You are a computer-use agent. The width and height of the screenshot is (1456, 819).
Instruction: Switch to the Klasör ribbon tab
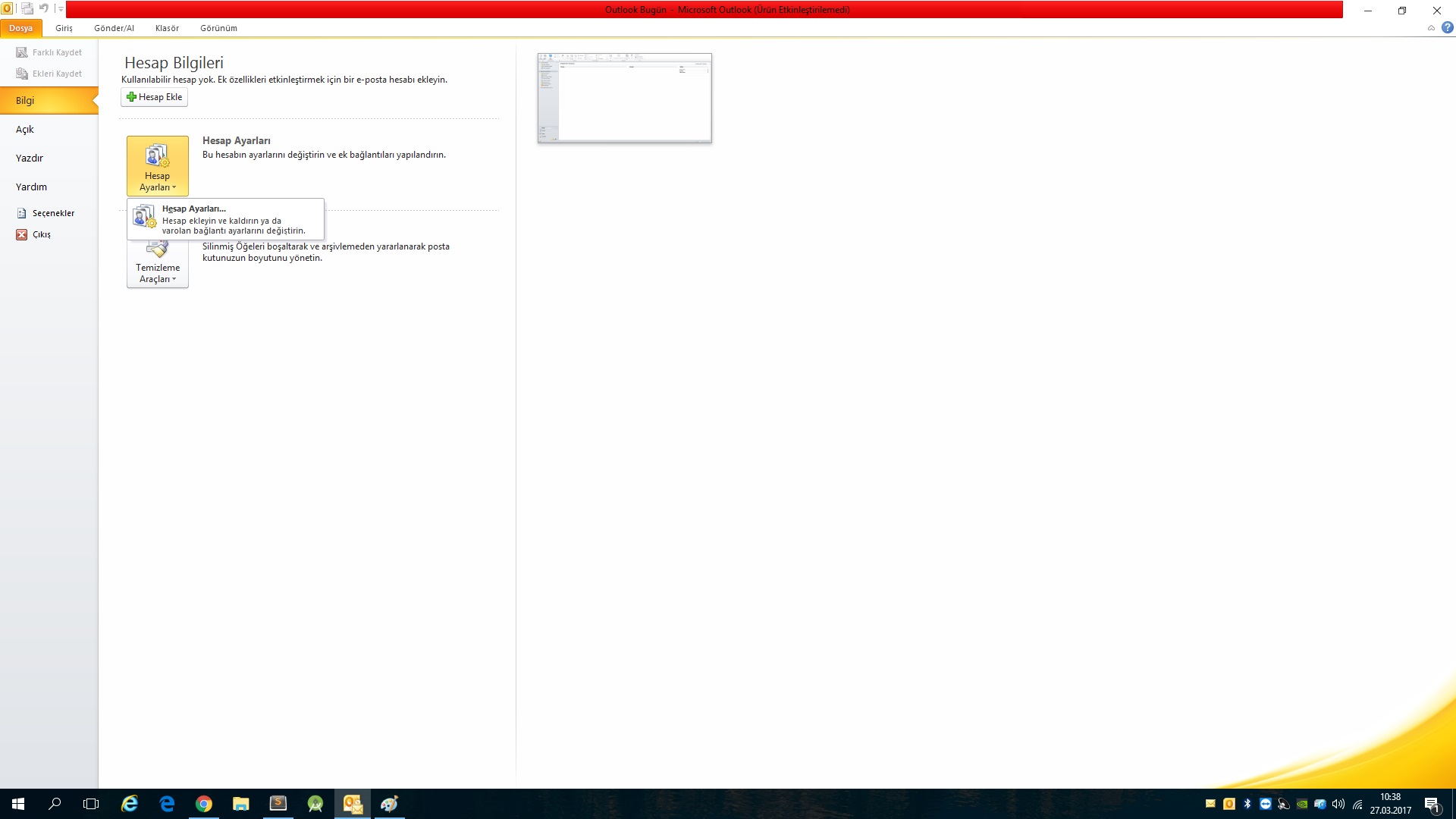point(167,28)
